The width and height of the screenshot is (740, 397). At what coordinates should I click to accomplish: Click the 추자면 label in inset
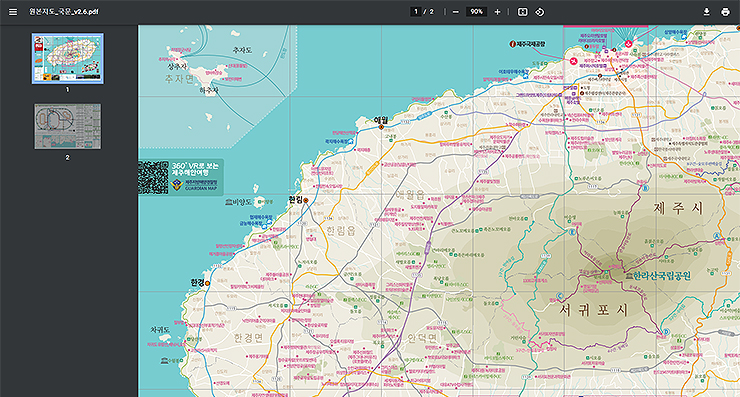(x=179, y=78)
